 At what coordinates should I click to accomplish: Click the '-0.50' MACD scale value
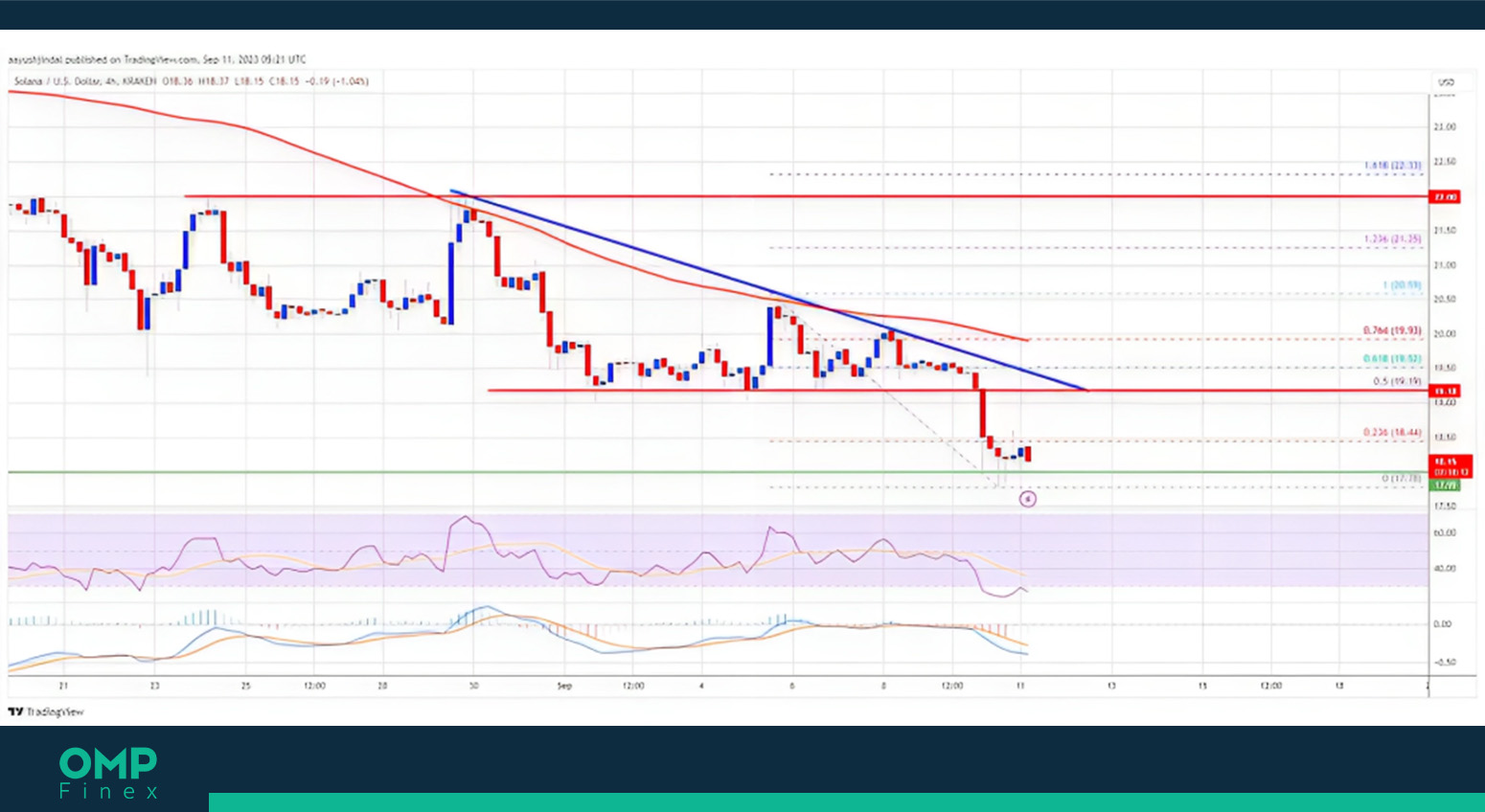click(x=1444, y=663)
